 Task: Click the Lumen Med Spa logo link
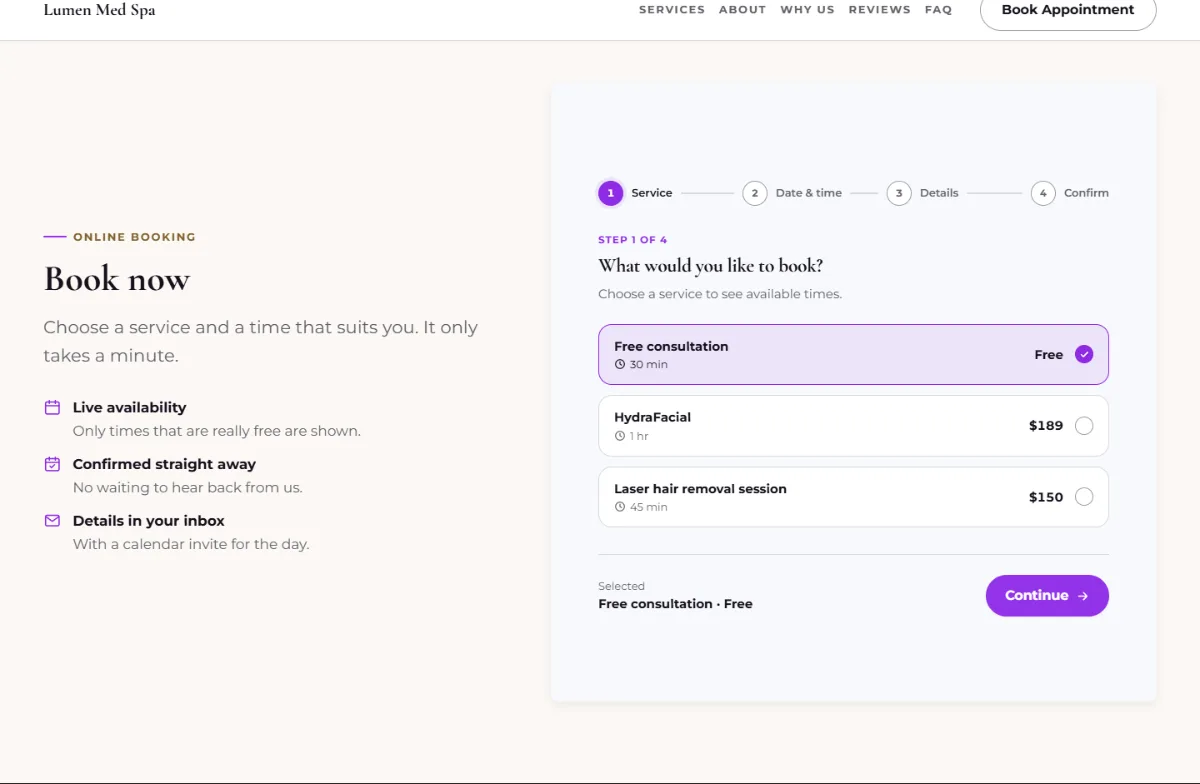[99, 10]
